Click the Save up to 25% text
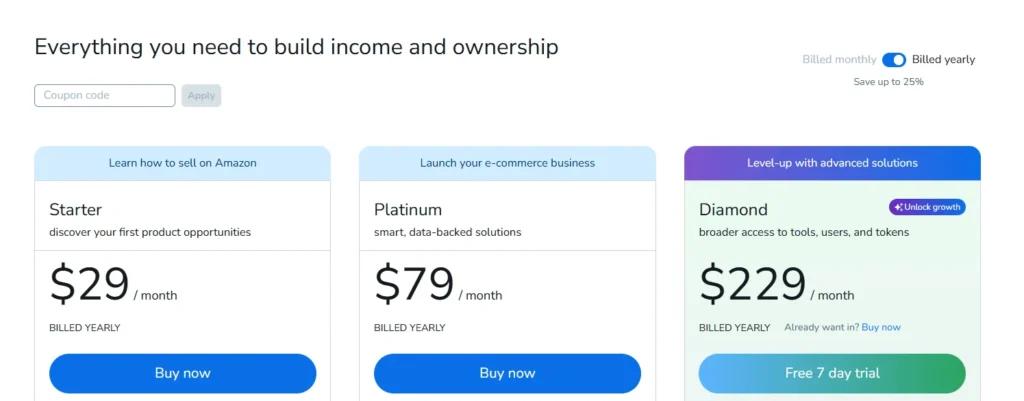 (x=888, y=82)
